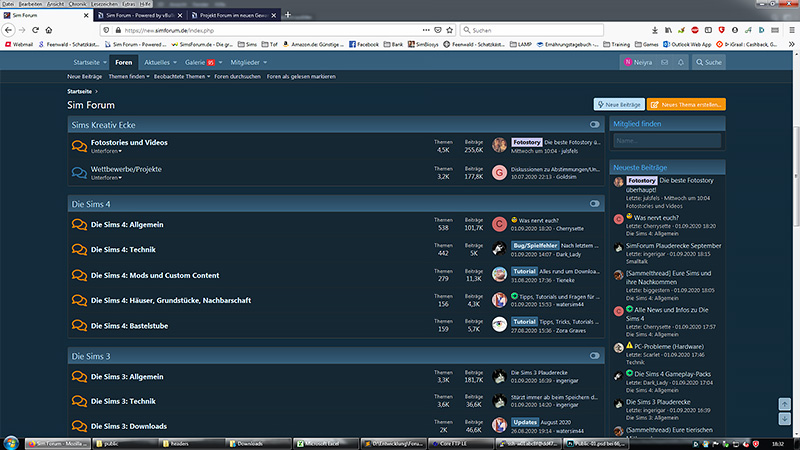
Task: Expand the Startseite navigation dropdown arrow
Action: pyautogui.click(x=105, y=63)
